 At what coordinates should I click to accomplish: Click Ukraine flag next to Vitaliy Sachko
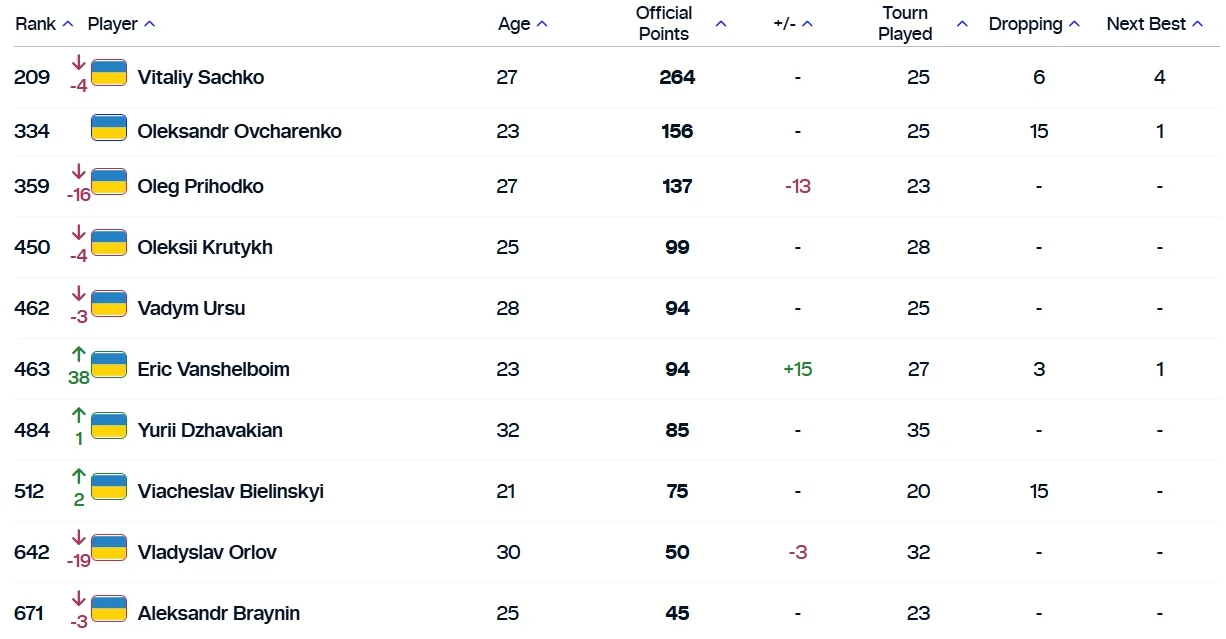pyautogui.click(x=109, y=73)
